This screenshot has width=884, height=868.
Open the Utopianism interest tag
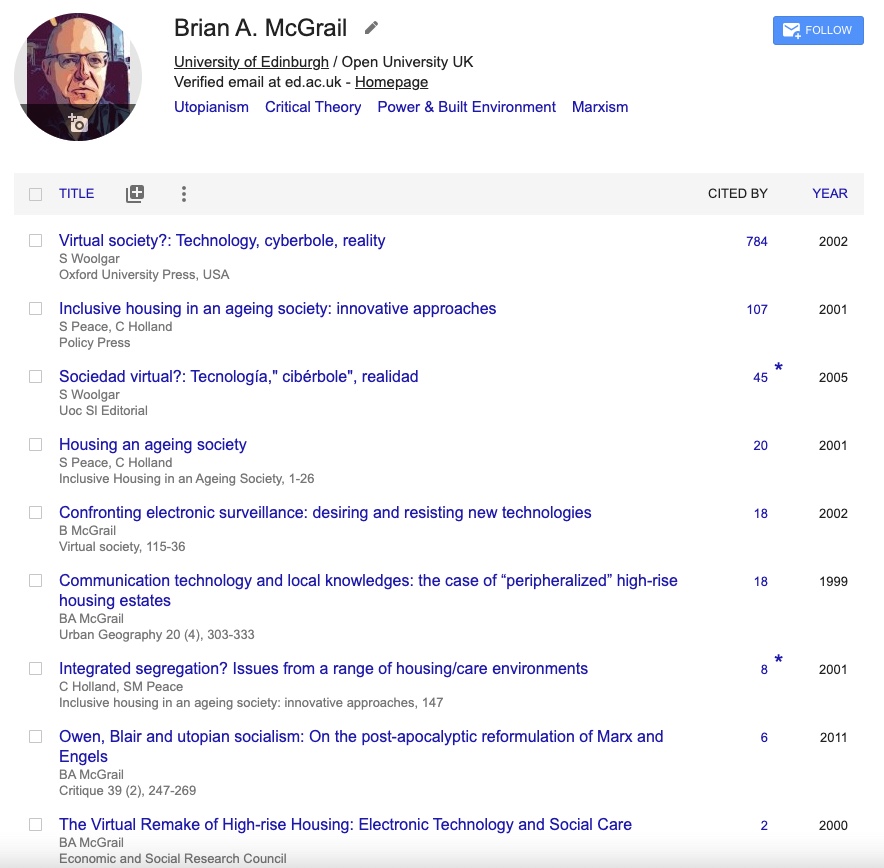(x=211, y=107)
